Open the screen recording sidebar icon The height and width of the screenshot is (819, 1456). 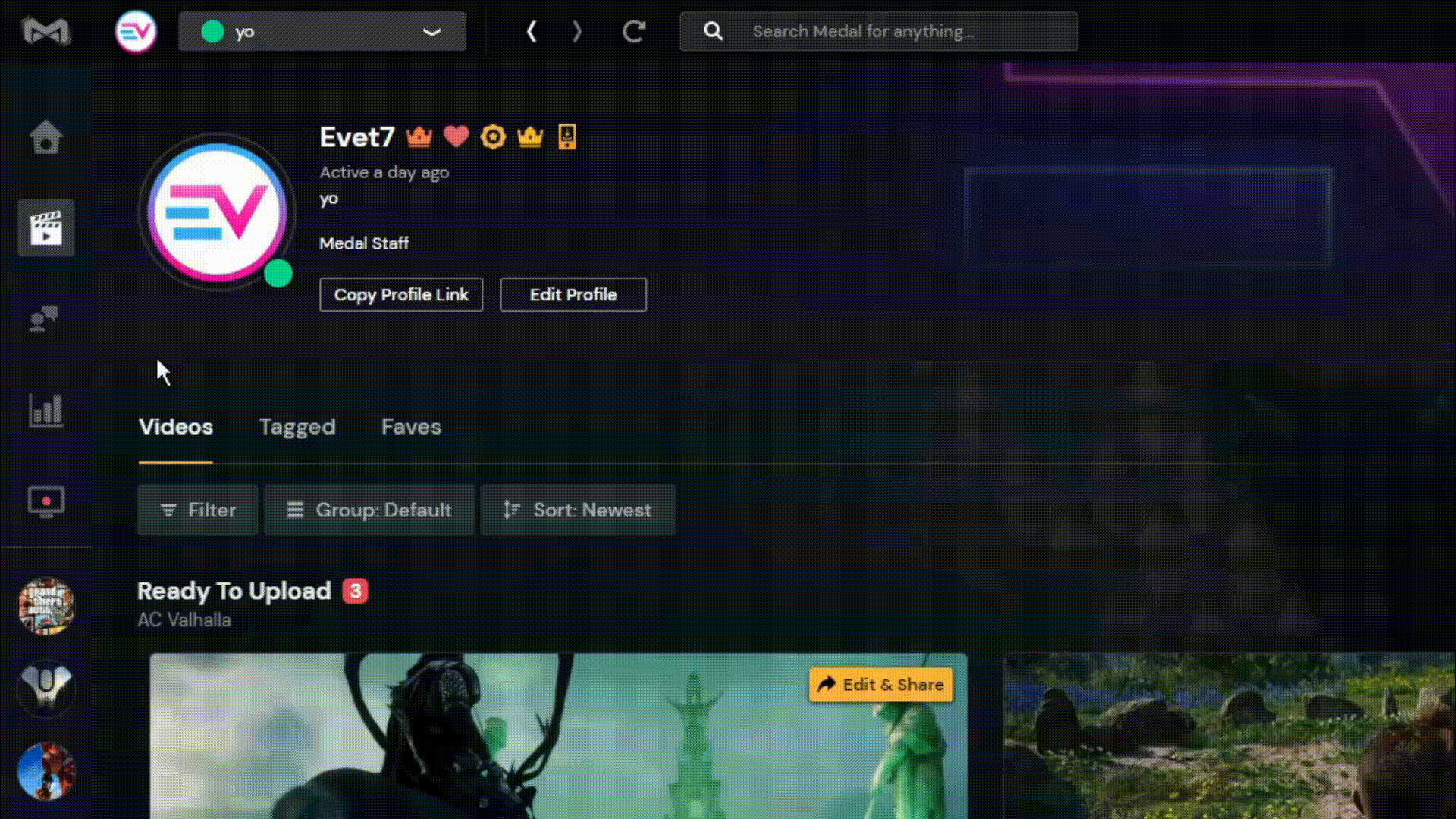(x=45, y=501)
